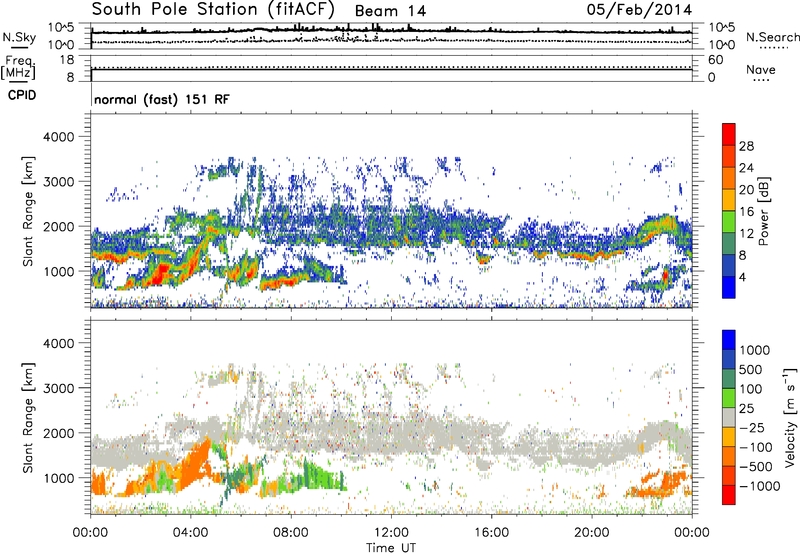The height and width of the screenshot is (554, 800).
Task: Click the '28' label on the Power colorbar
Action: tap(746, 146)
